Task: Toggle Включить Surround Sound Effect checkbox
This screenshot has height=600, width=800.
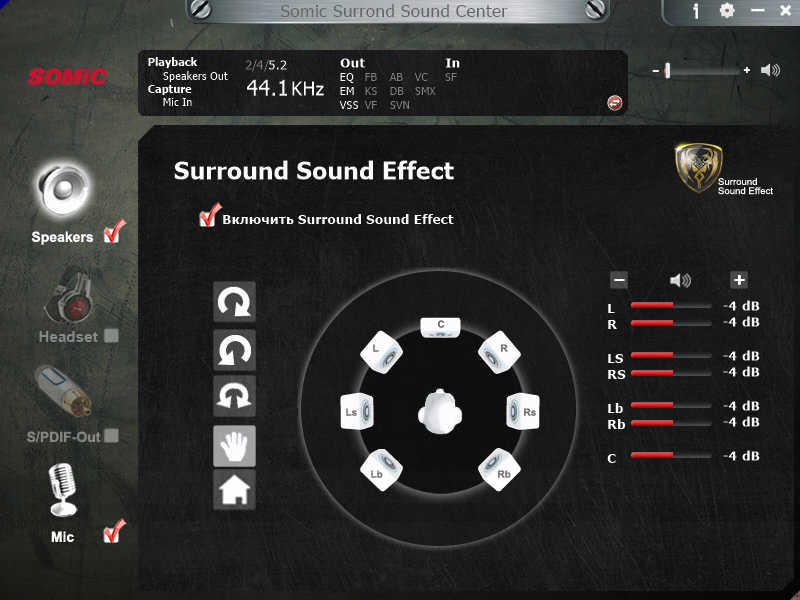Action: click(x=209, y=215)
